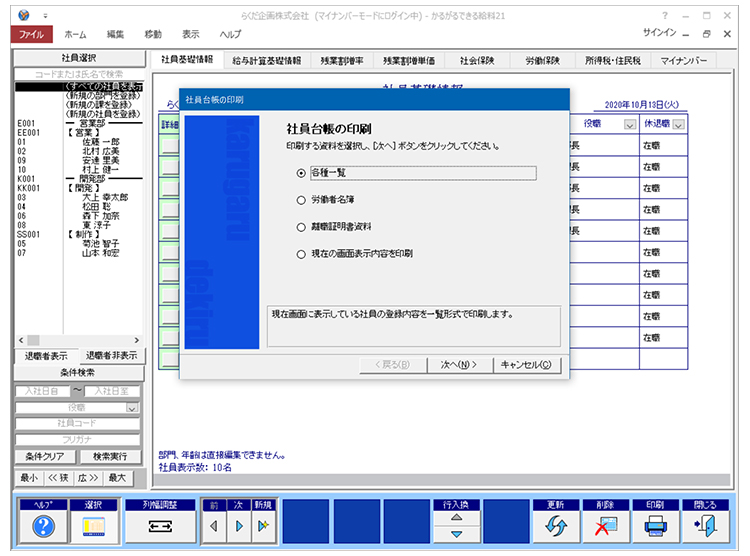Image resolution: width=750 pixels, height=556 pixels.
Task: Expand the 役職 dropdown in search panel
Action: click(131, 408)
